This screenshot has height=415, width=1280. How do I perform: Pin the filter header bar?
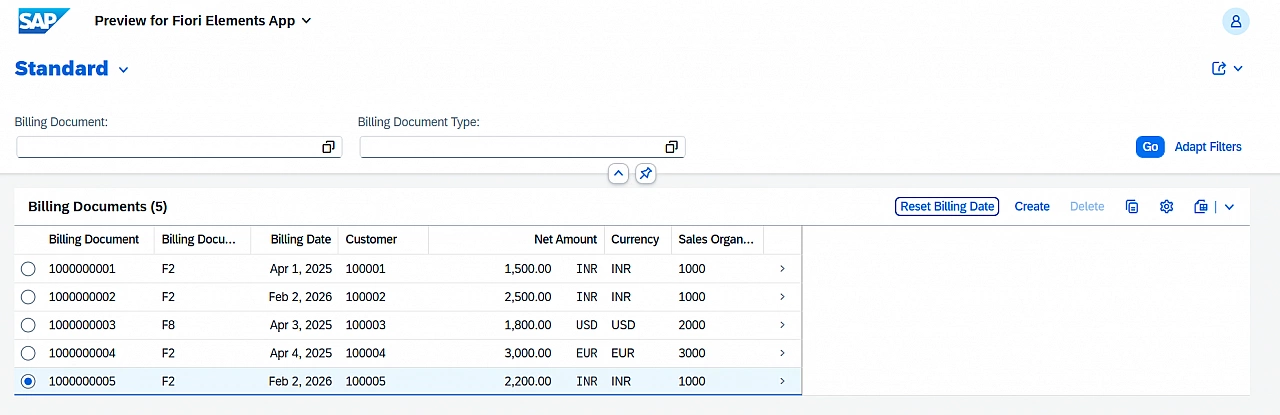(x=646, y=174)
